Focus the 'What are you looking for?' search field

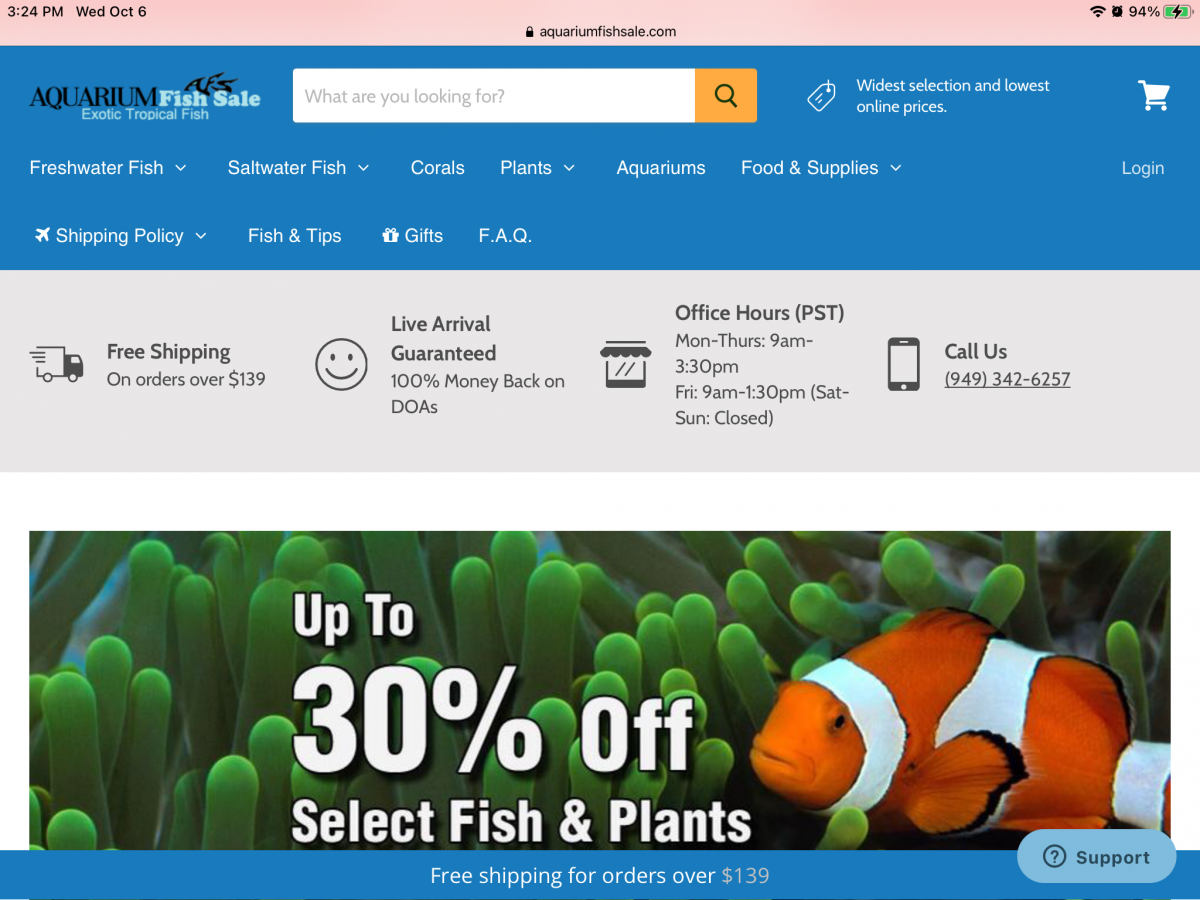click(x=494, y=96)
